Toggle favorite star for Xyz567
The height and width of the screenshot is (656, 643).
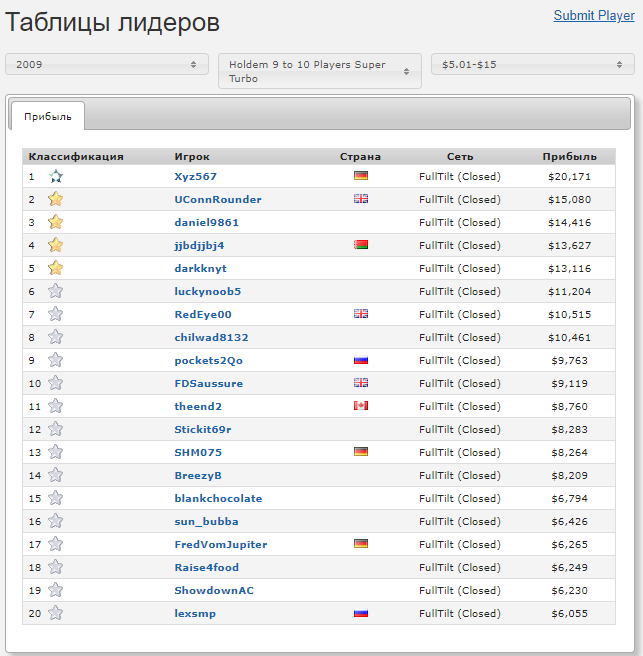point(56,177)
